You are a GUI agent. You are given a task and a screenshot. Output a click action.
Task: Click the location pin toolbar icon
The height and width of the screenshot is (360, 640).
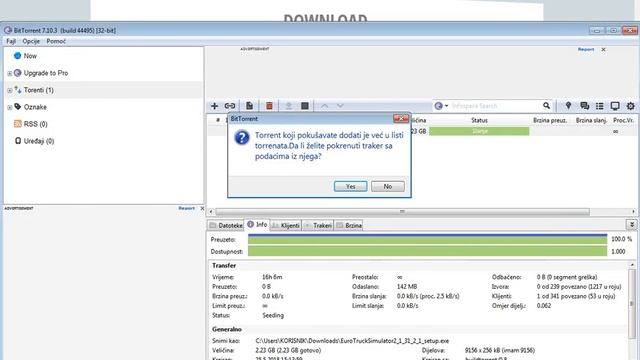[x=568, y=106]
